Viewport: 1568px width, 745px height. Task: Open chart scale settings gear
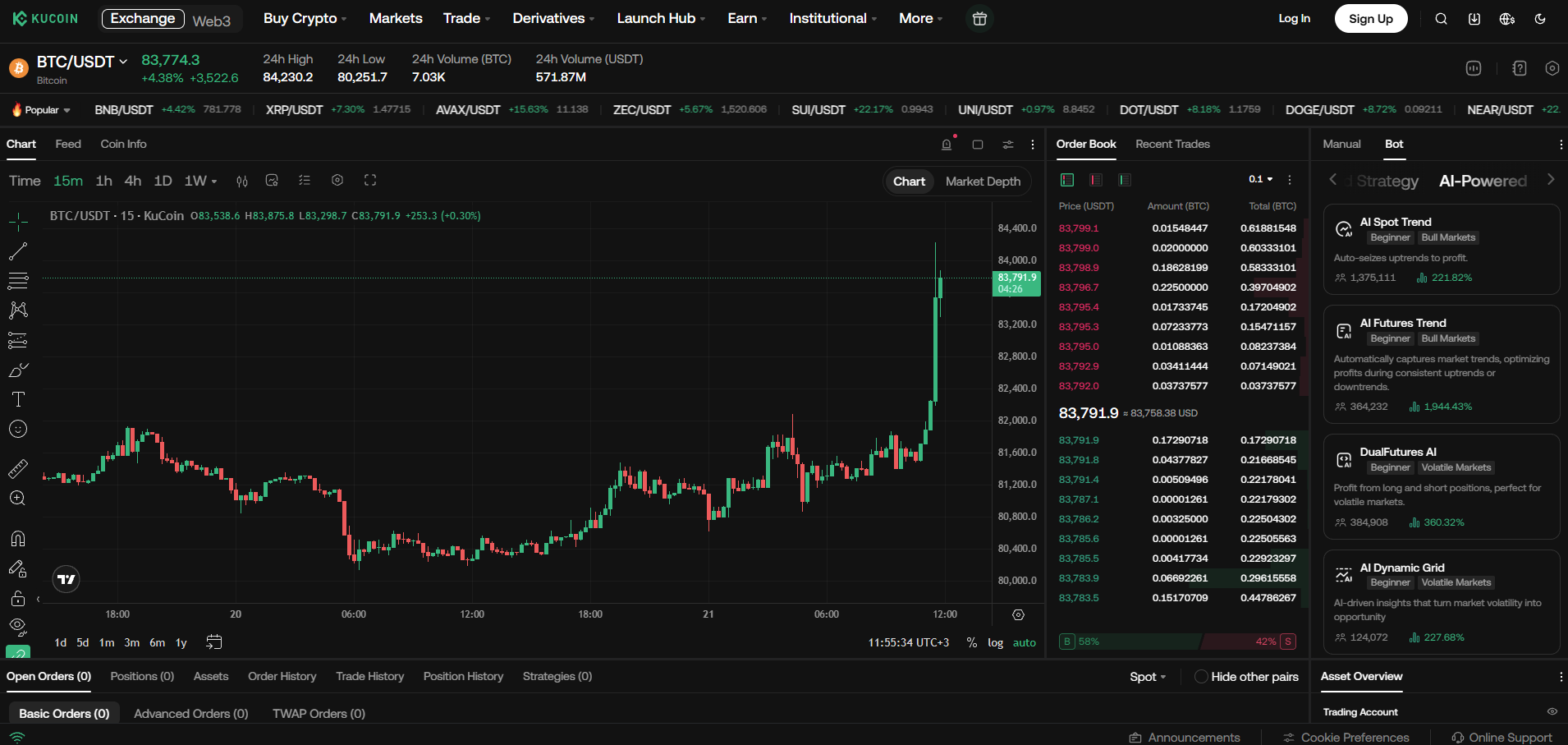coord(1019,615)
